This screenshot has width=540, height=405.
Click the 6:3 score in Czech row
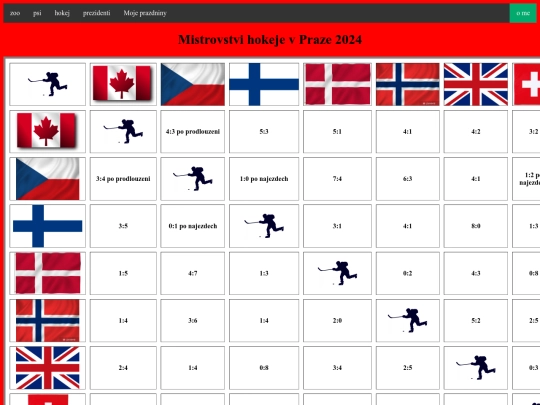407,179
